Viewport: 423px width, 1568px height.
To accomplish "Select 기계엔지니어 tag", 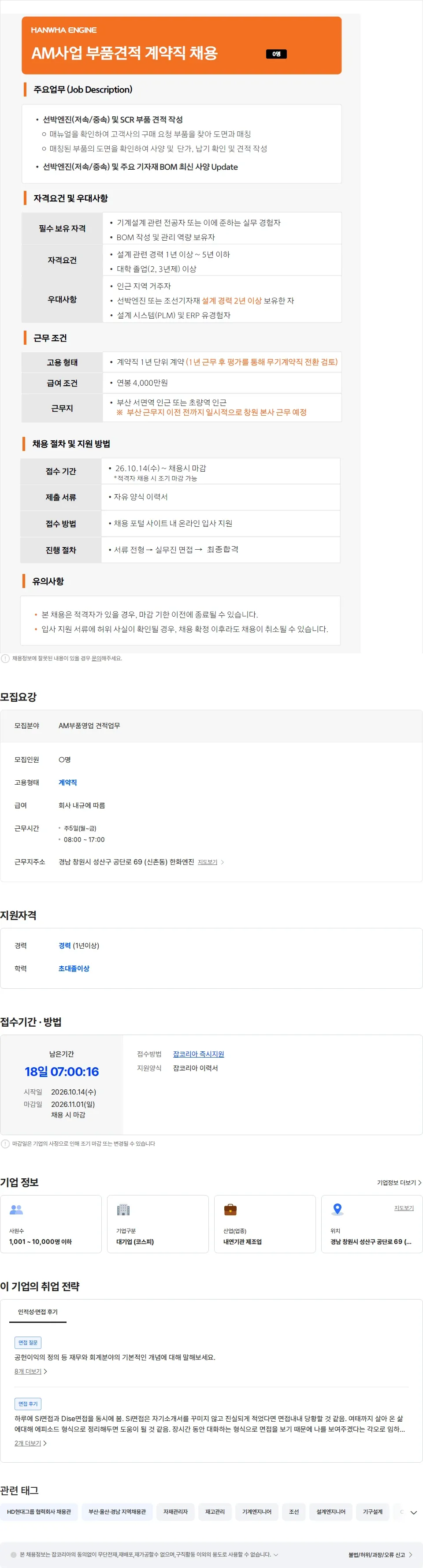I will pos(257,1512).
